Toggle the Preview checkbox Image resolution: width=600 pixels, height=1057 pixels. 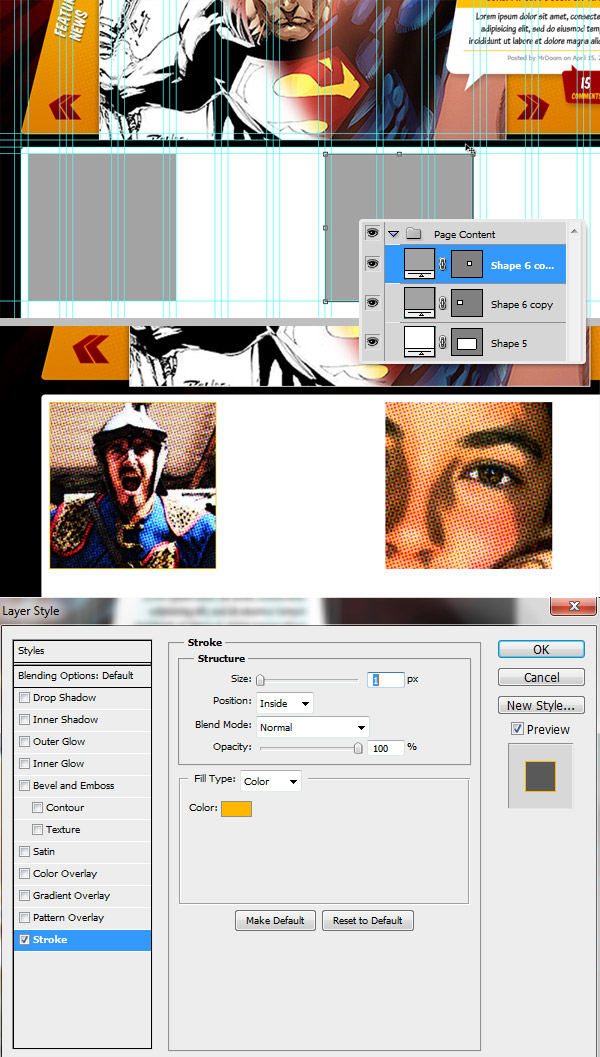pyautogui.click(x=517, y=729)
